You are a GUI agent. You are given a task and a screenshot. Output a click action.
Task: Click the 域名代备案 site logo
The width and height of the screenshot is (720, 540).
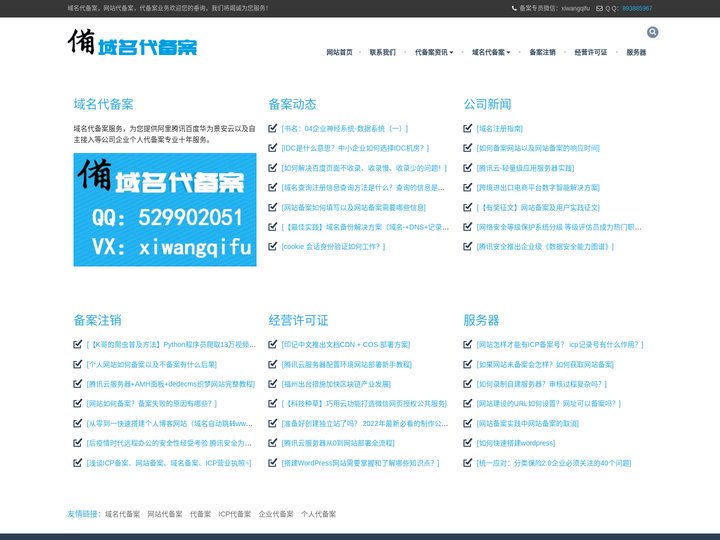[x=132, y=42]
